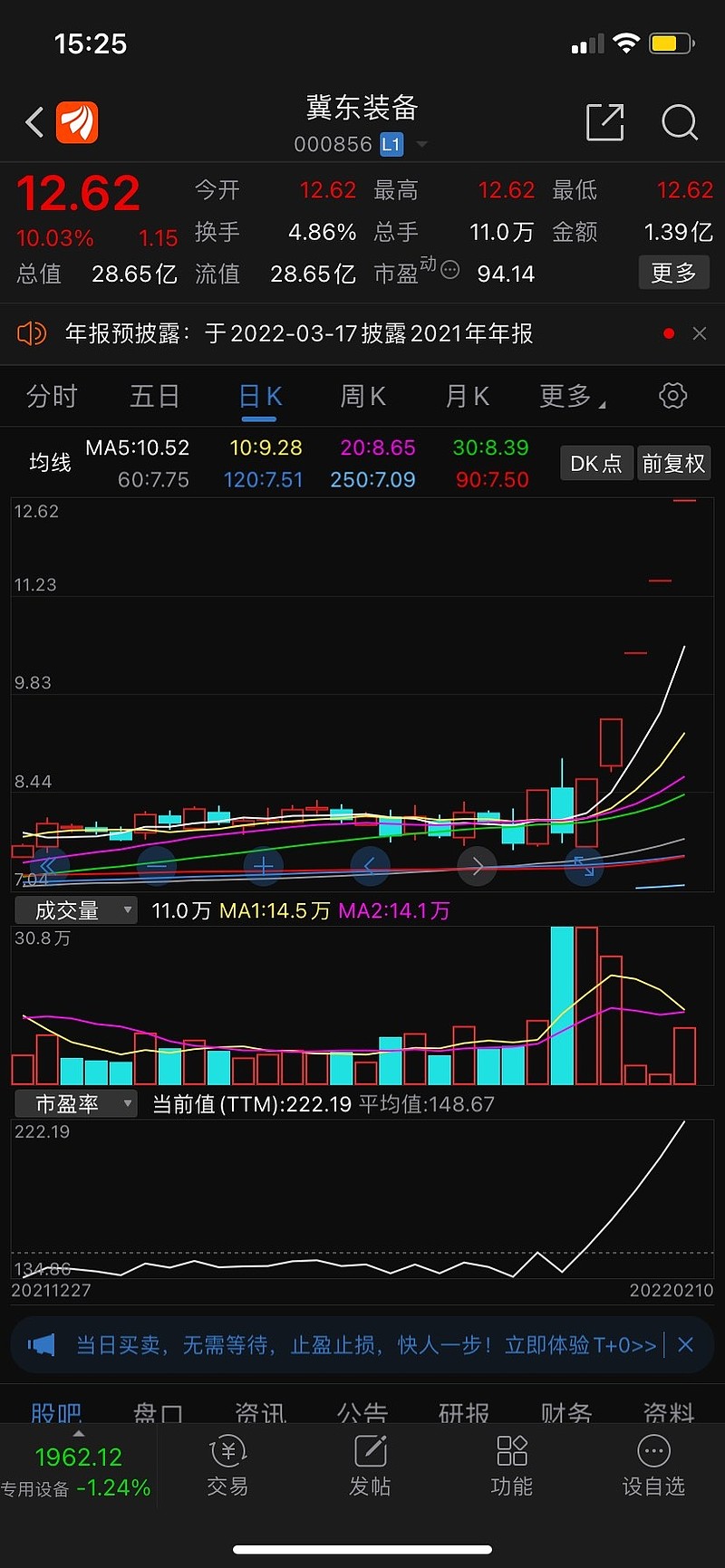Open the 研报 tab
The image size is (725, 1568).
464,1412
